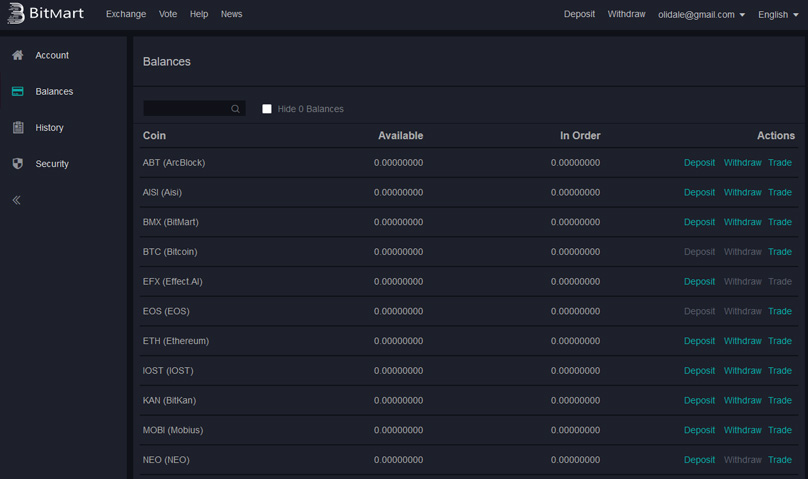Click the 'IOST (IOST)' coin name
The height and width of the screenshot is (479, 808).
[168, 371]
